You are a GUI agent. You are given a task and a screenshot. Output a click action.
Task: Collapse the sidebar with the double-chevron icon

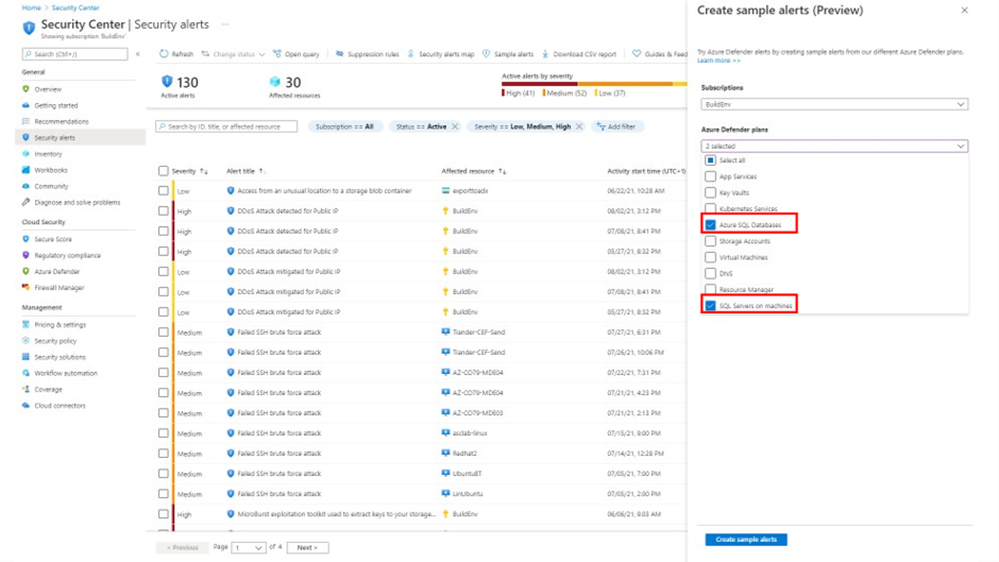(x=138, y=54)
